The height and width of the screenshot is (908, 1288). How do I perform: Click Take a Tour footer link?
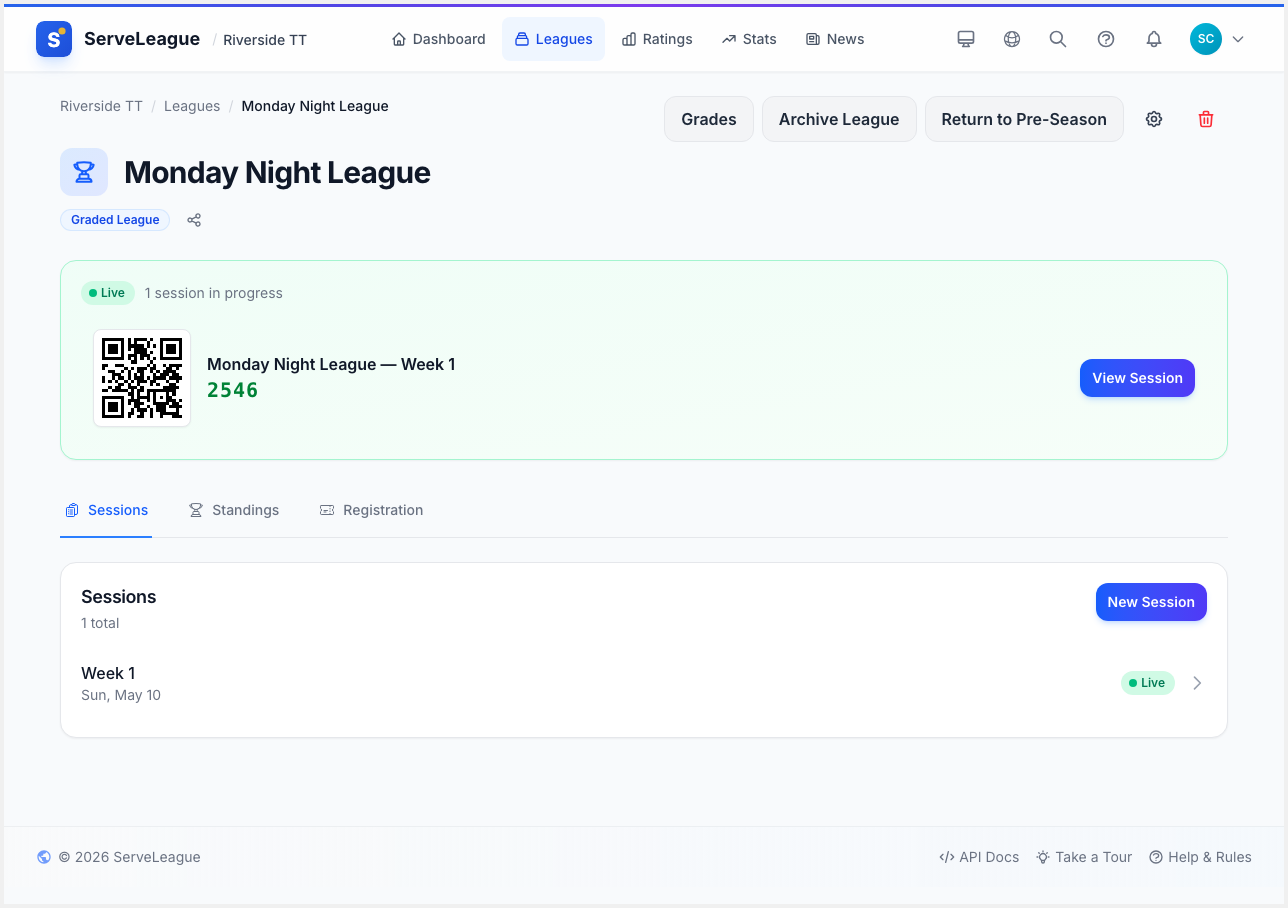point(1084,857)
